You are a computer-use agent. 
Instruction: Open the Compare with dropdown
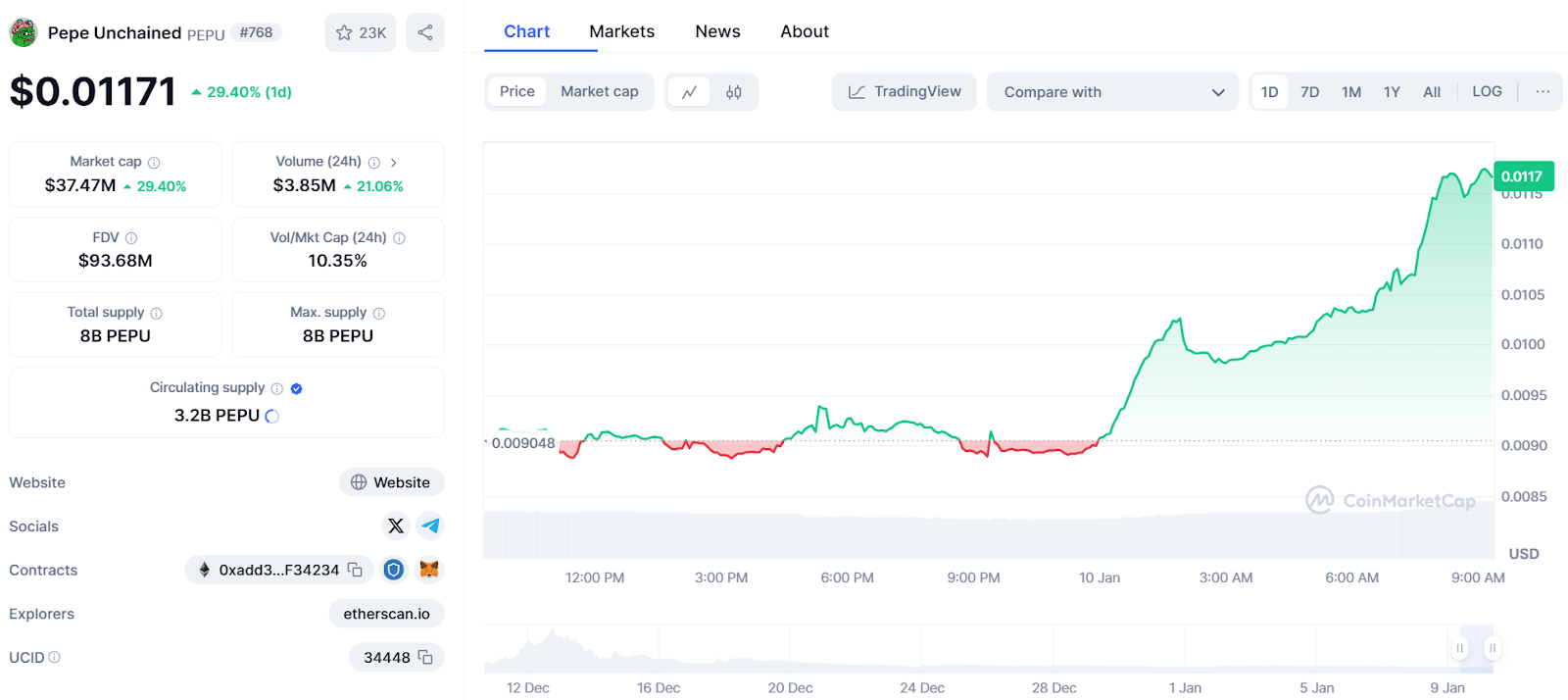(x=1112, y=91)
